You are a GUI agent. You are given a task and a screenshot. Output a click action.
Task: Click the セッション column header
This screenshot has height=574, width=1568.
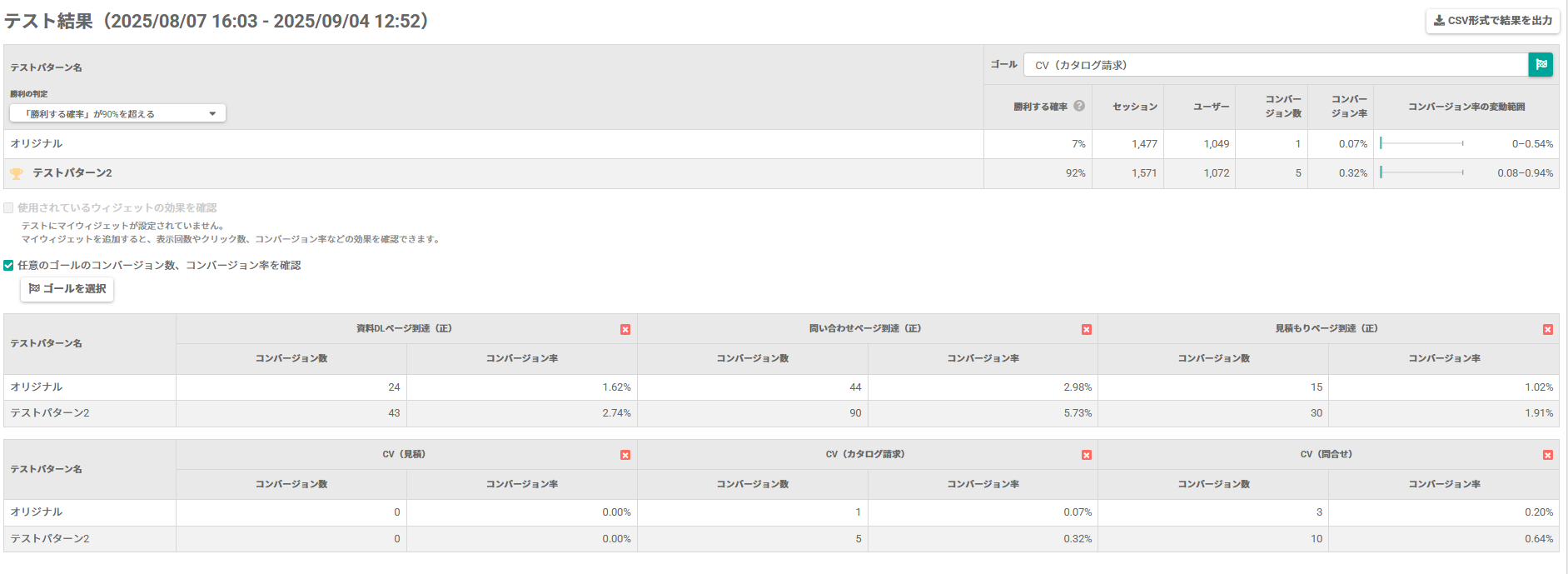pos(1134,107)
